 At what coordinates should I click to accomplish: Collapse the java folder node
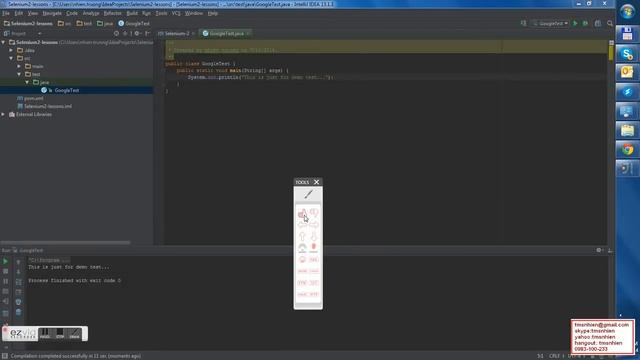coord(27,82)
